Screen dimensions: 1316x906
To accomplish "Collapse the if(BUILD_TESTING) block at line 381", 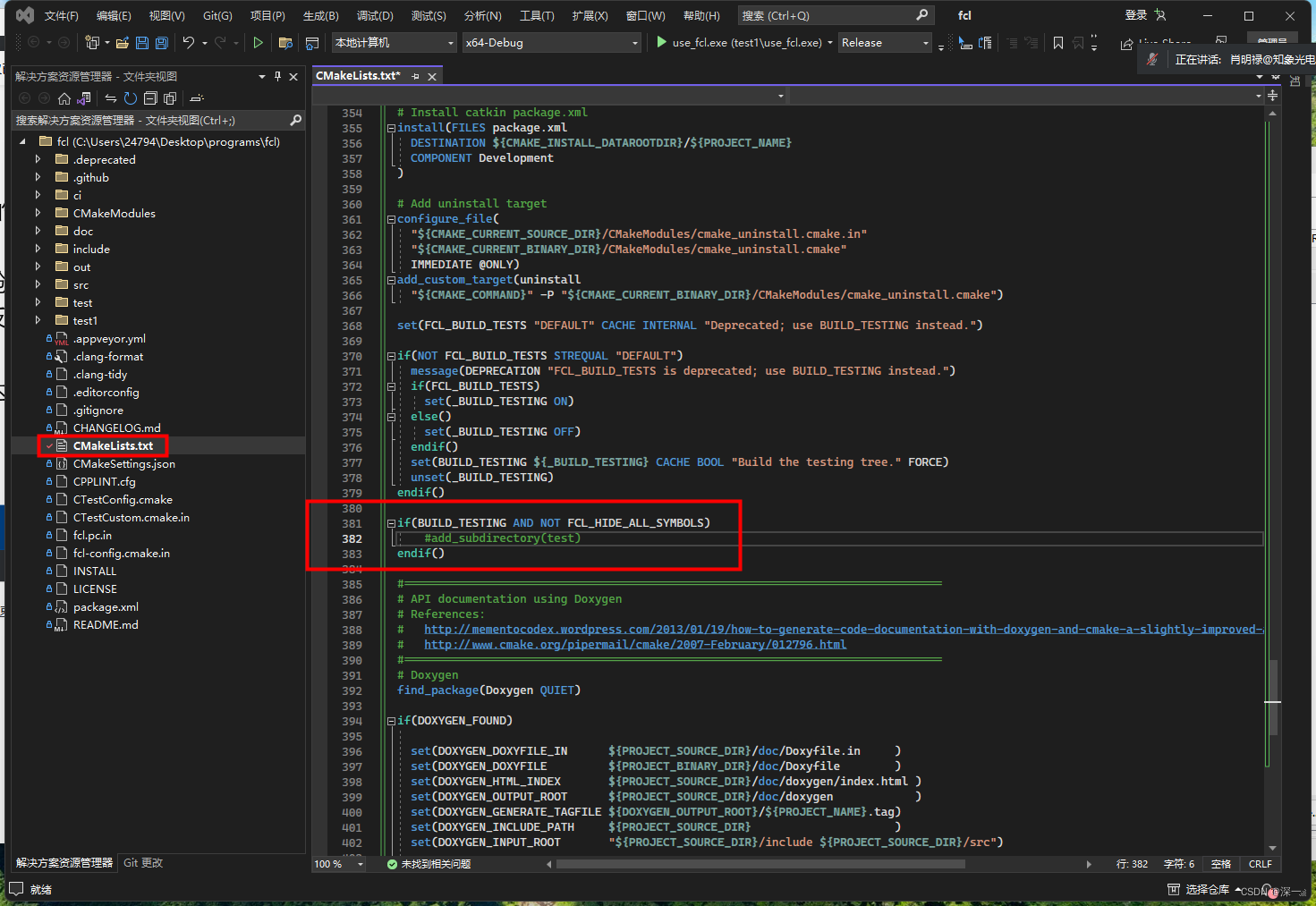I will (391, 522).
